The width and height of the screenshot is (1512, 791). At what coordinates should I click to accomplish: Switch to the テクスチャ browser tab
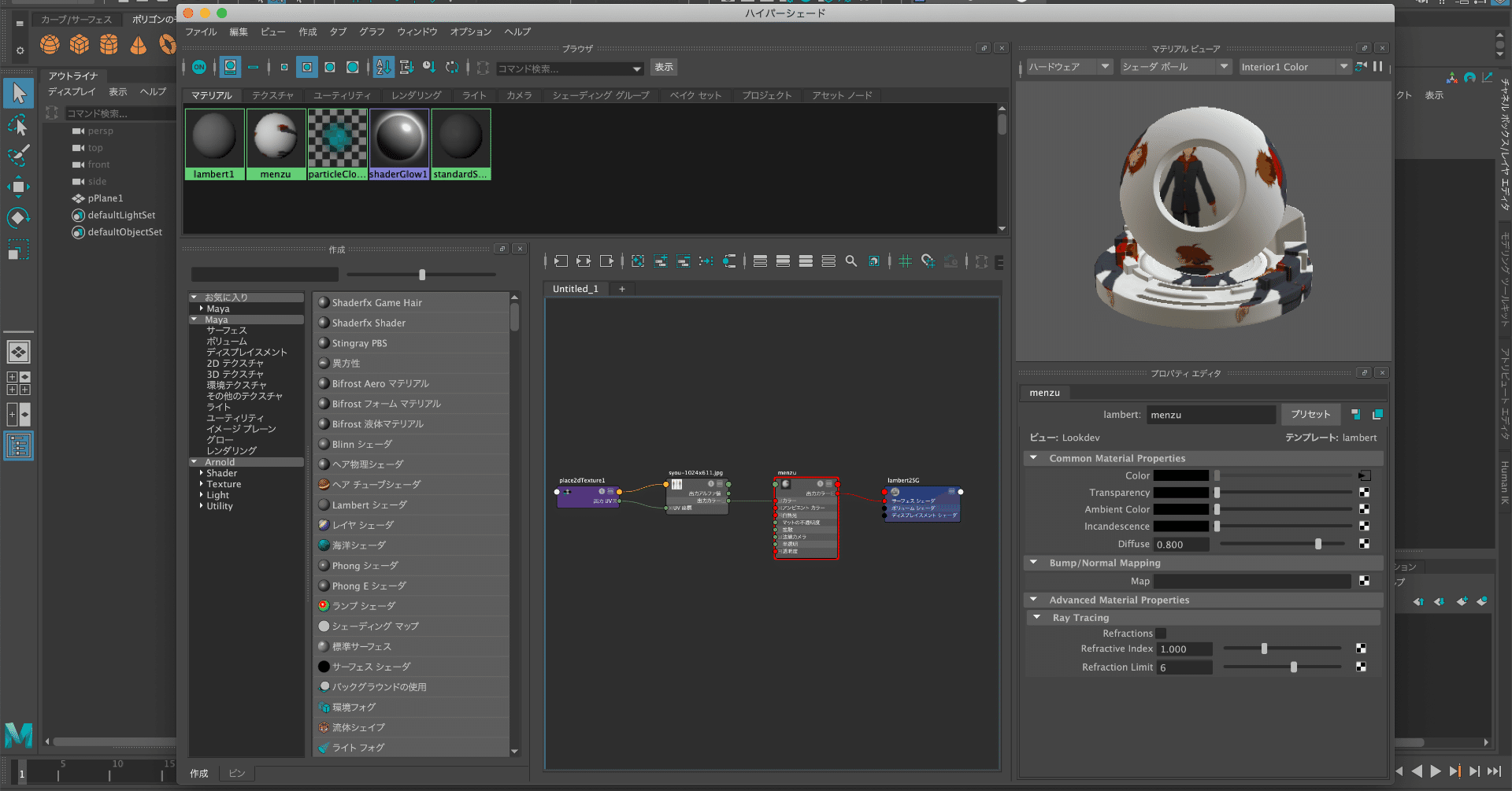coord(272,95)
